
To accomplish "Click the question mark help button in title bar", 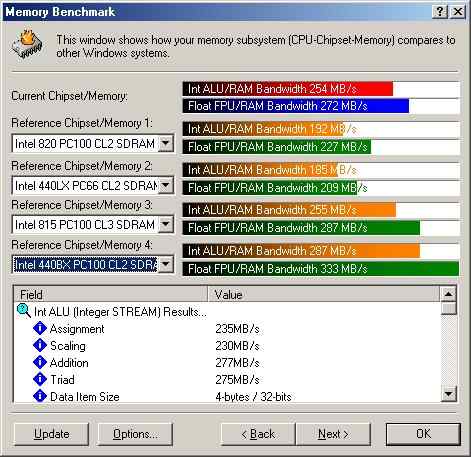I will click(x=440, y=12).
